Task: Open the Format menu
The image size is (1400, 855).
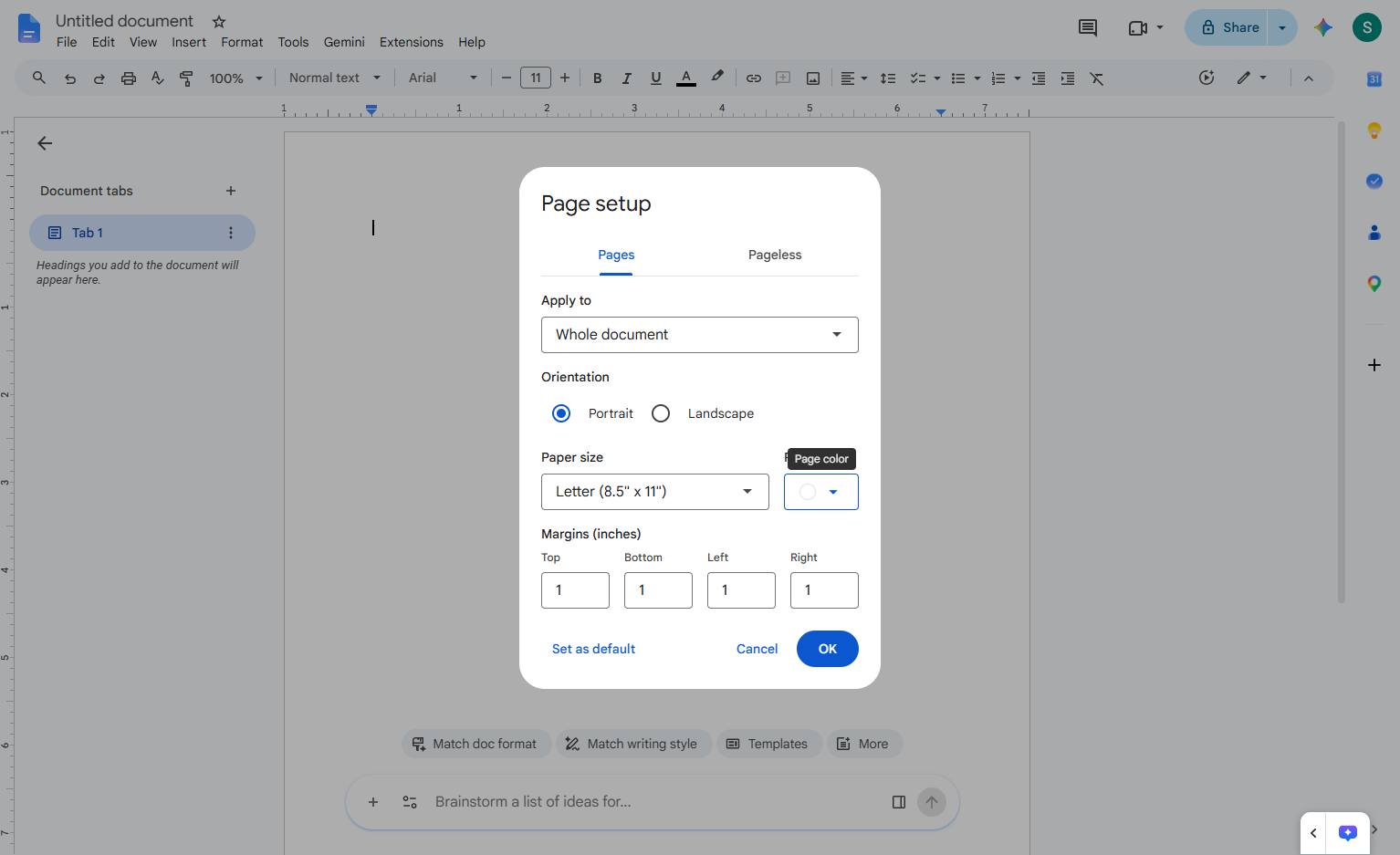Action: pos(242,42)
